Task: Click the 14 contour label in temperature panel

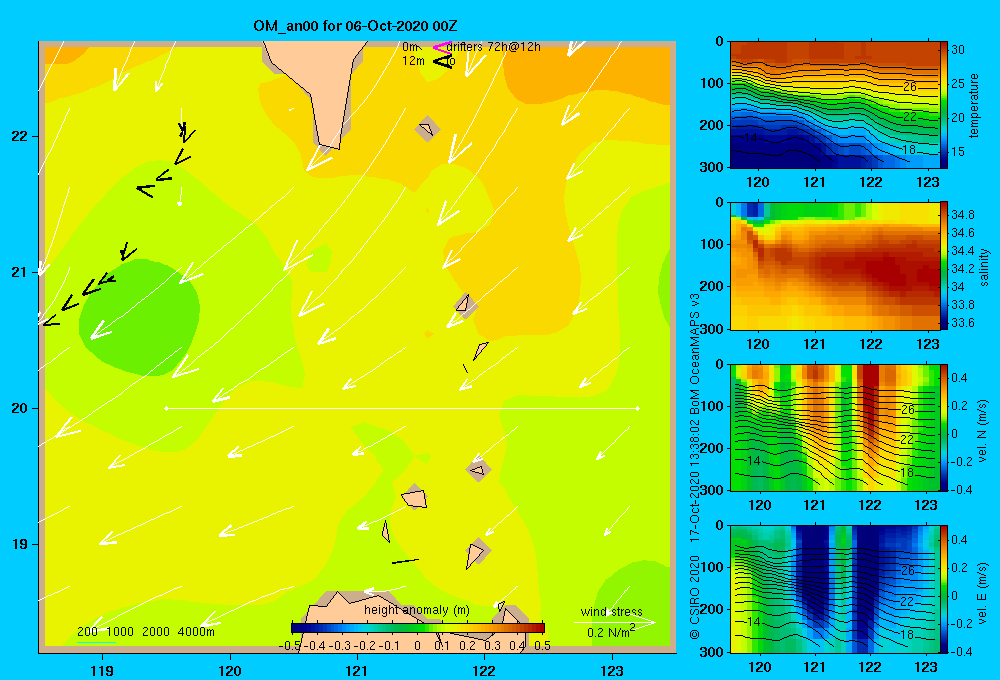Action: pos(751,137)
